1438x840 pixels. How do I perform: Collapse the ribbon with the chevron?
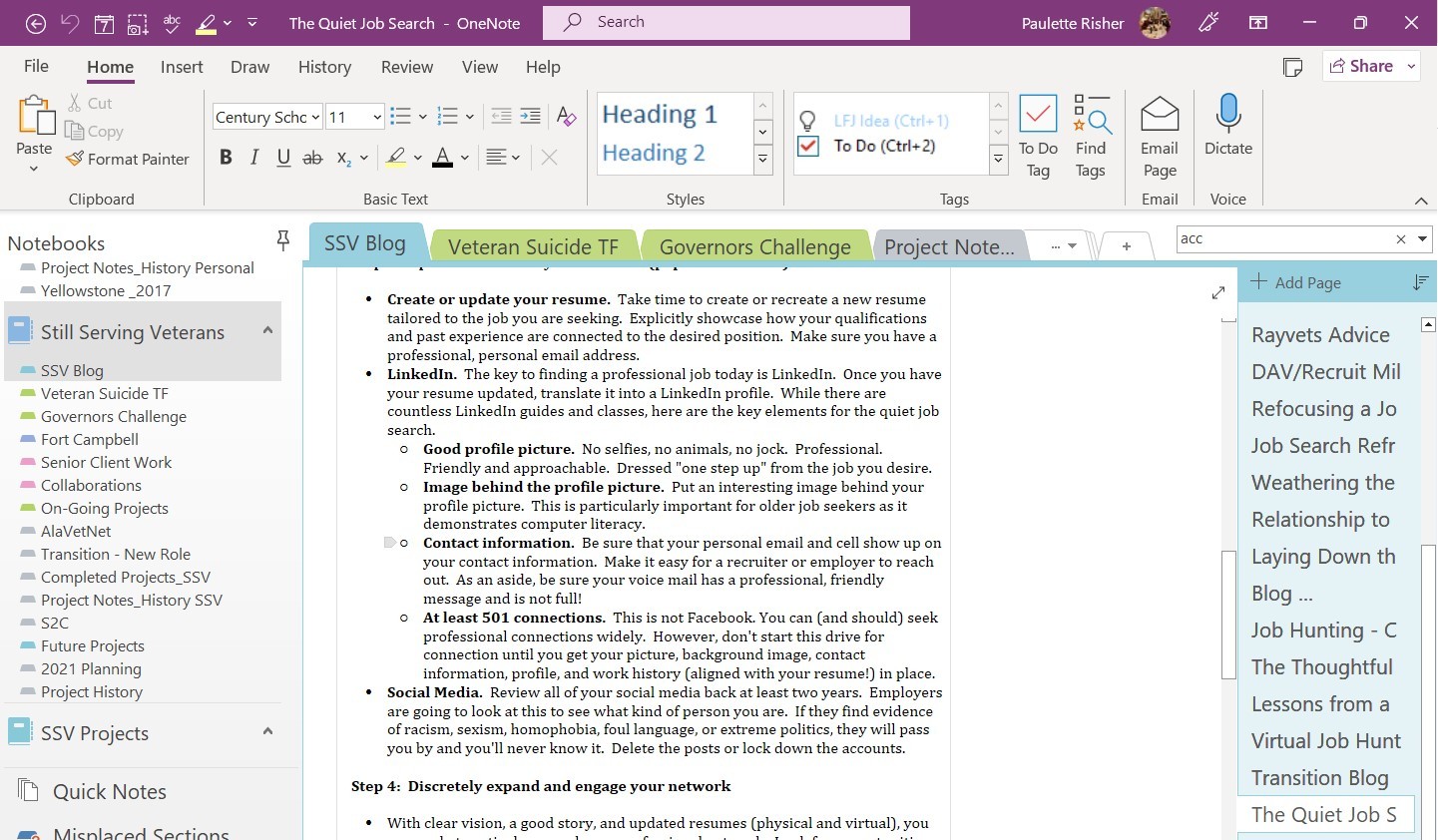[x=1421, y=201]
